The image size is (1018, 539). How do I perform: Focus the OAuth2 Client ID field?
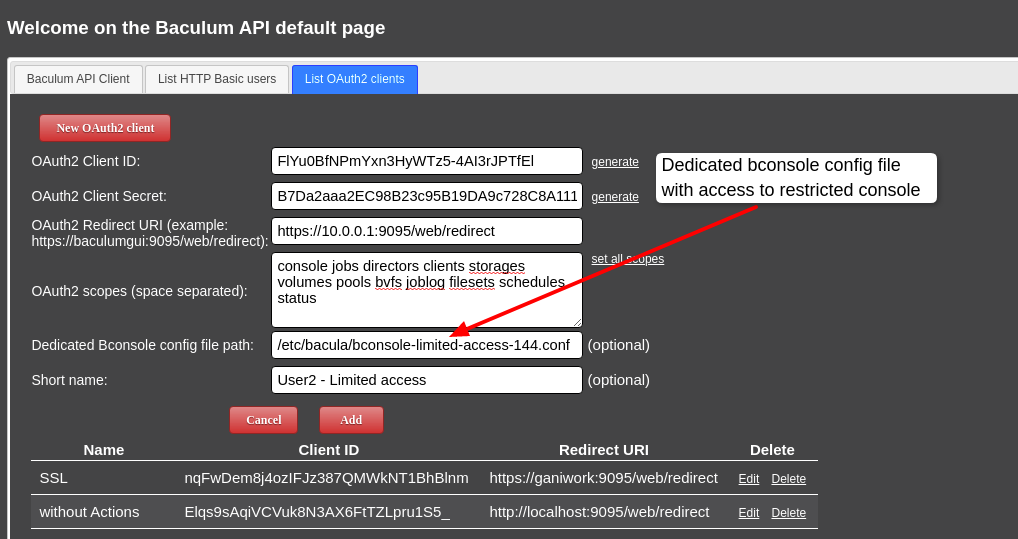tap(427, 161)
